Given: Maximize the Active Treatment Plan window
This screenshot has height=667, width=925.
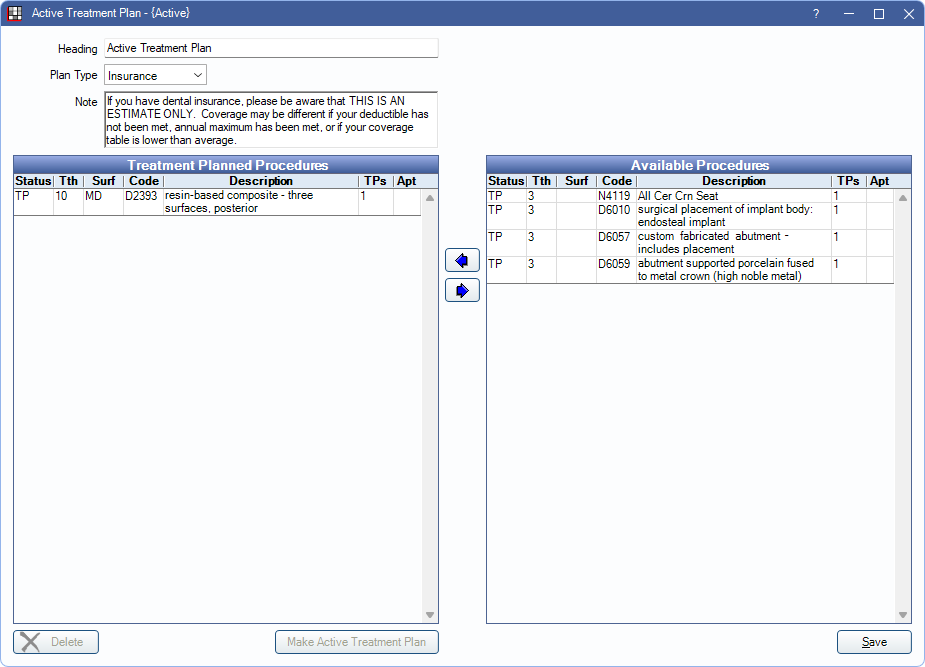Looking at the screenshot, I should pos(879,14).
